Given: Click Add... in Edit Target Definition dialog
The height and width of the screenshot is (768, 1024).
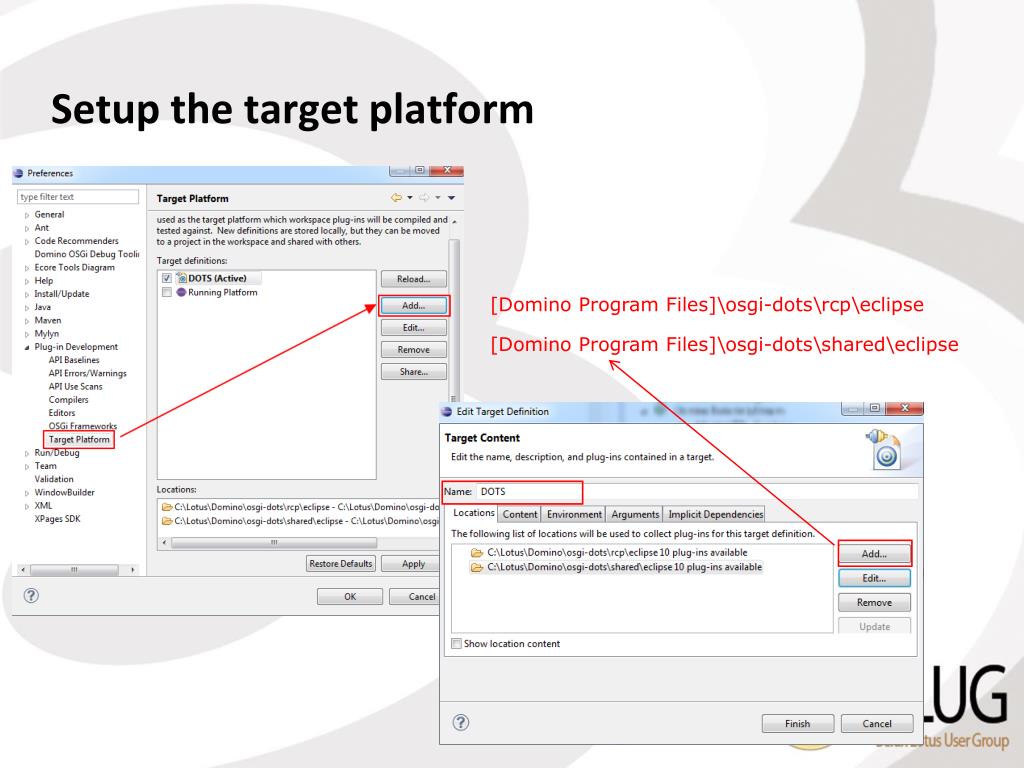Looking at the screenshot, I should [874, 554].
